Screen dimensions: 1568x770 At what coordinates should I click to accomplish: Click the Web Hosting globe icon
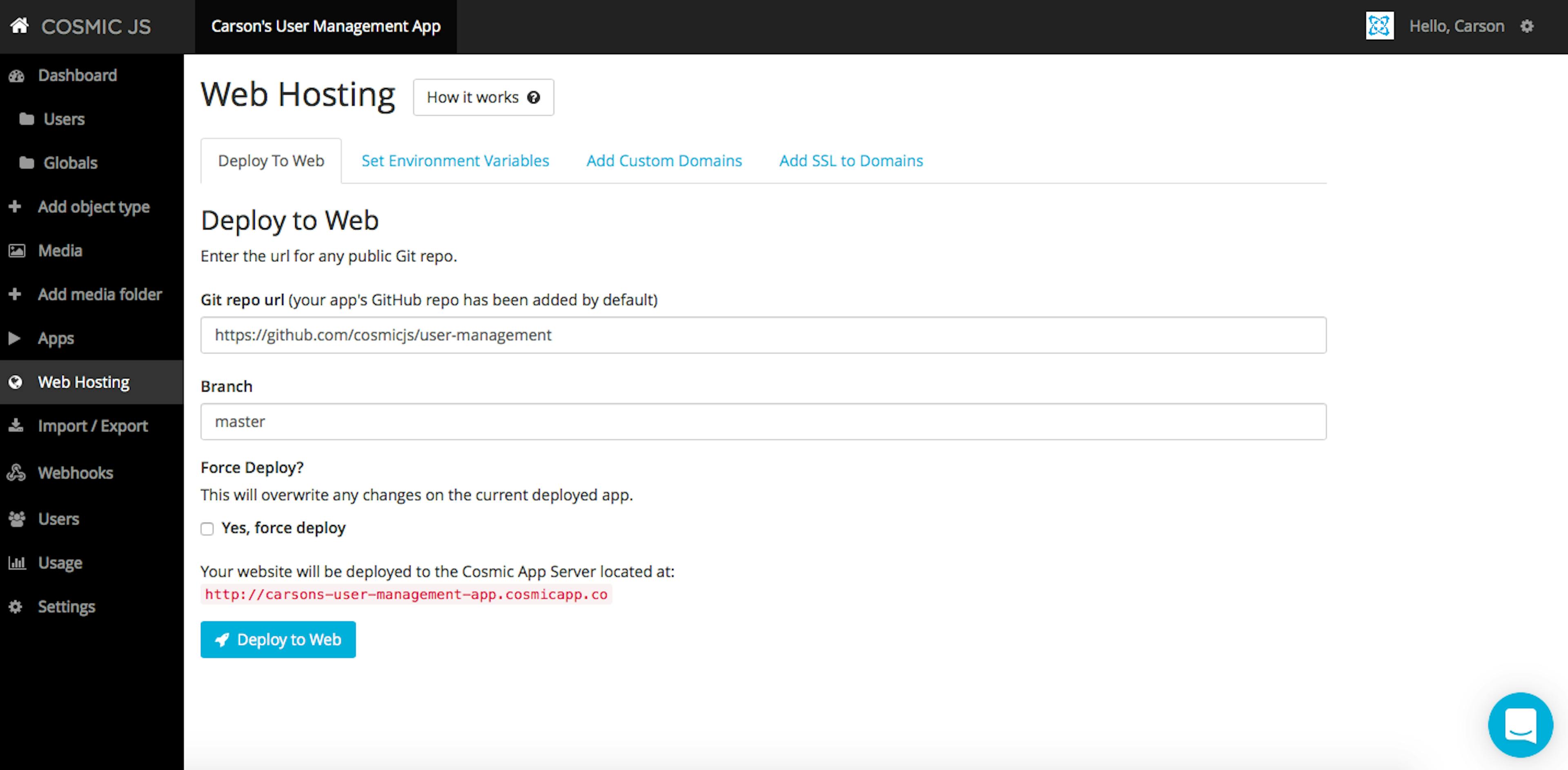15,382
